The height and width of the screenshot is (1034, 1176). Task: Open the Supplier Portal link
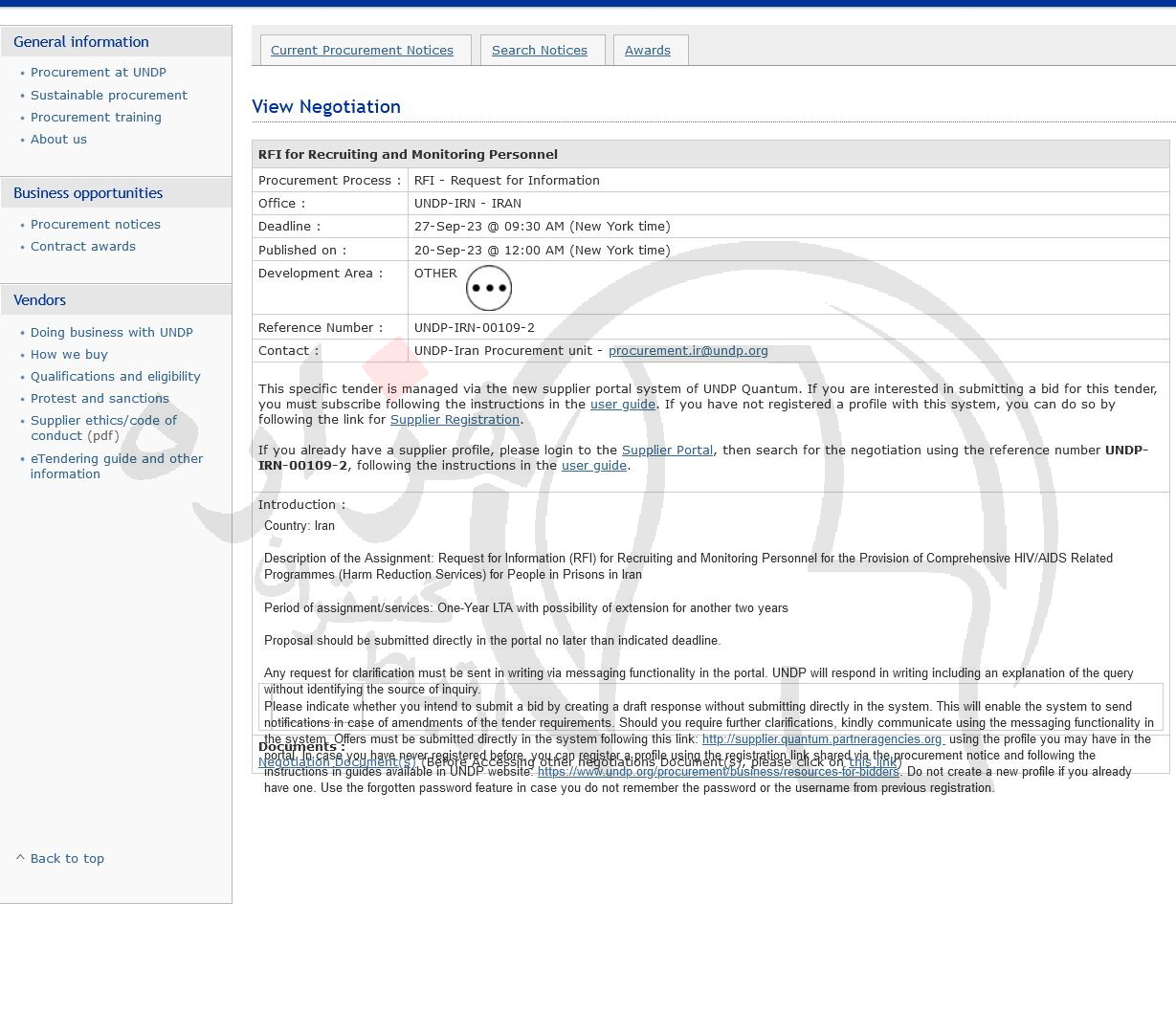pyautogui.click(x=667, y=451)
